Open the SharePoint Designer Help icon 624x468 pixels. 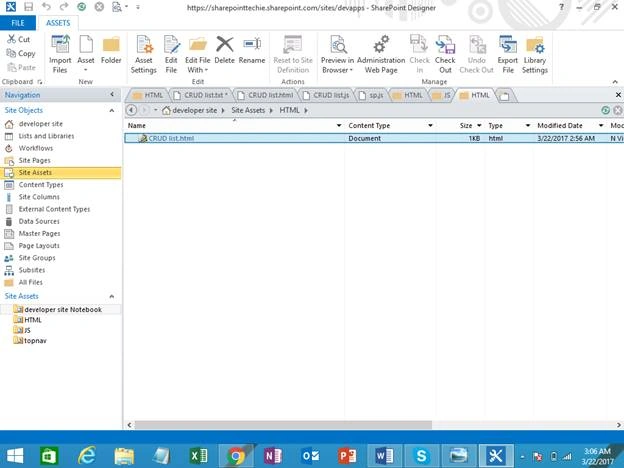562,7
